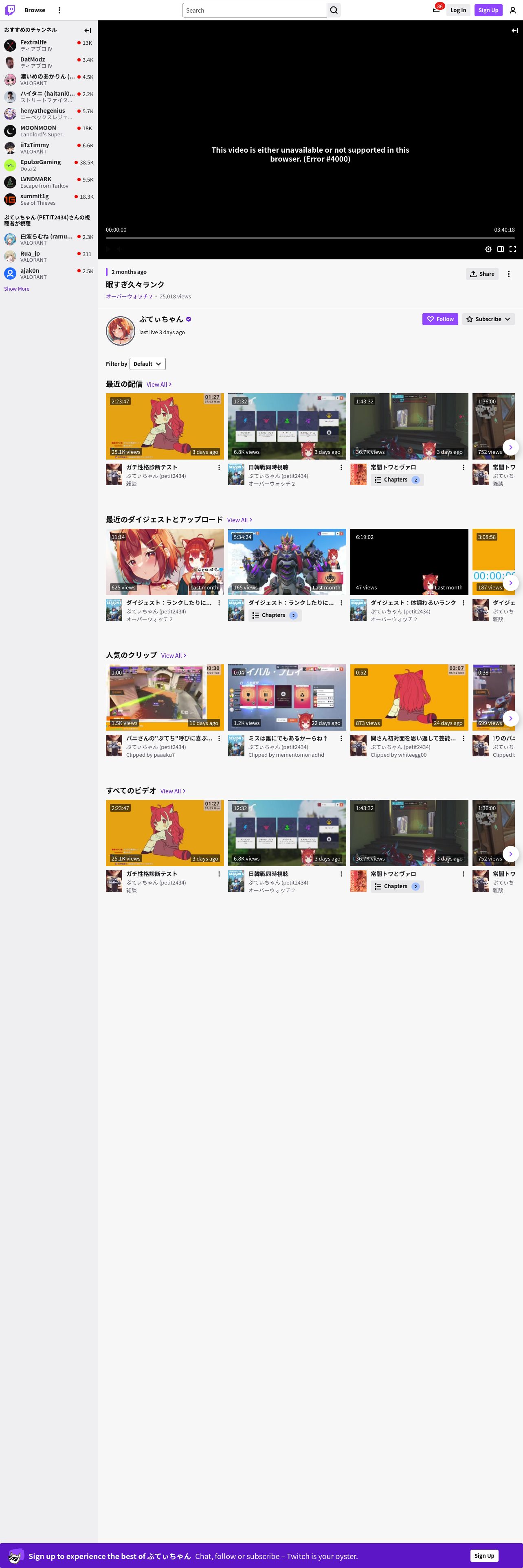This screenshot has height=1568, width=523.
Task: Expand Chapters of 常闇トワとヴァロ in 最近の配信
Action: (397, 480)
